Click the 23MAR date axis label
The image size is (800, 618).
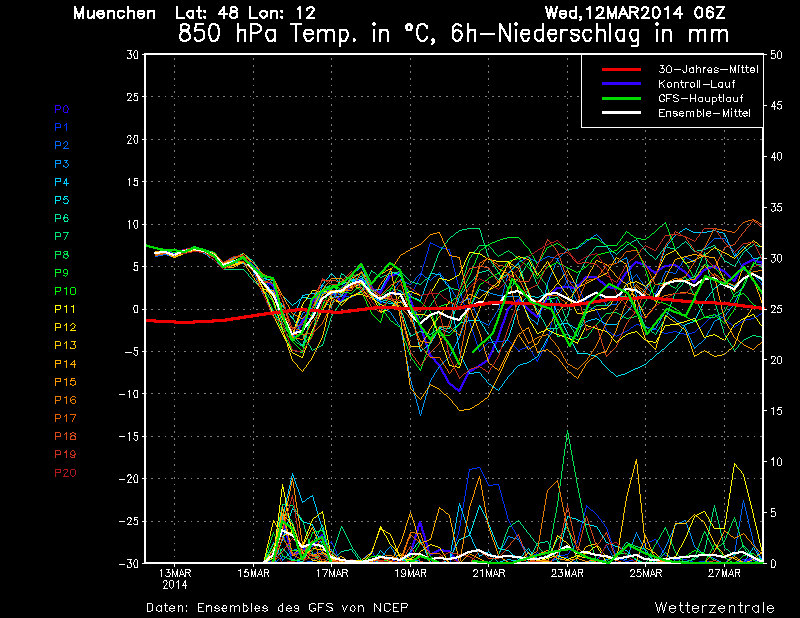(567, 574)
